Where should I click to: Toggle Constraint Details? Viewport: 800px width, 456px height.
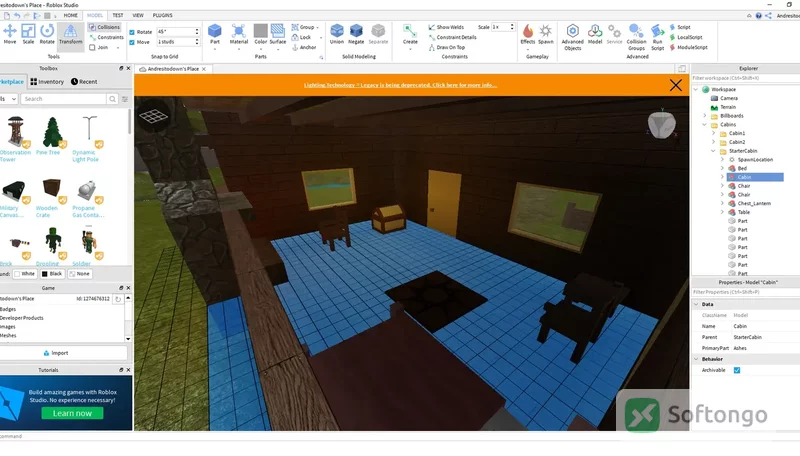click(453, 37)
